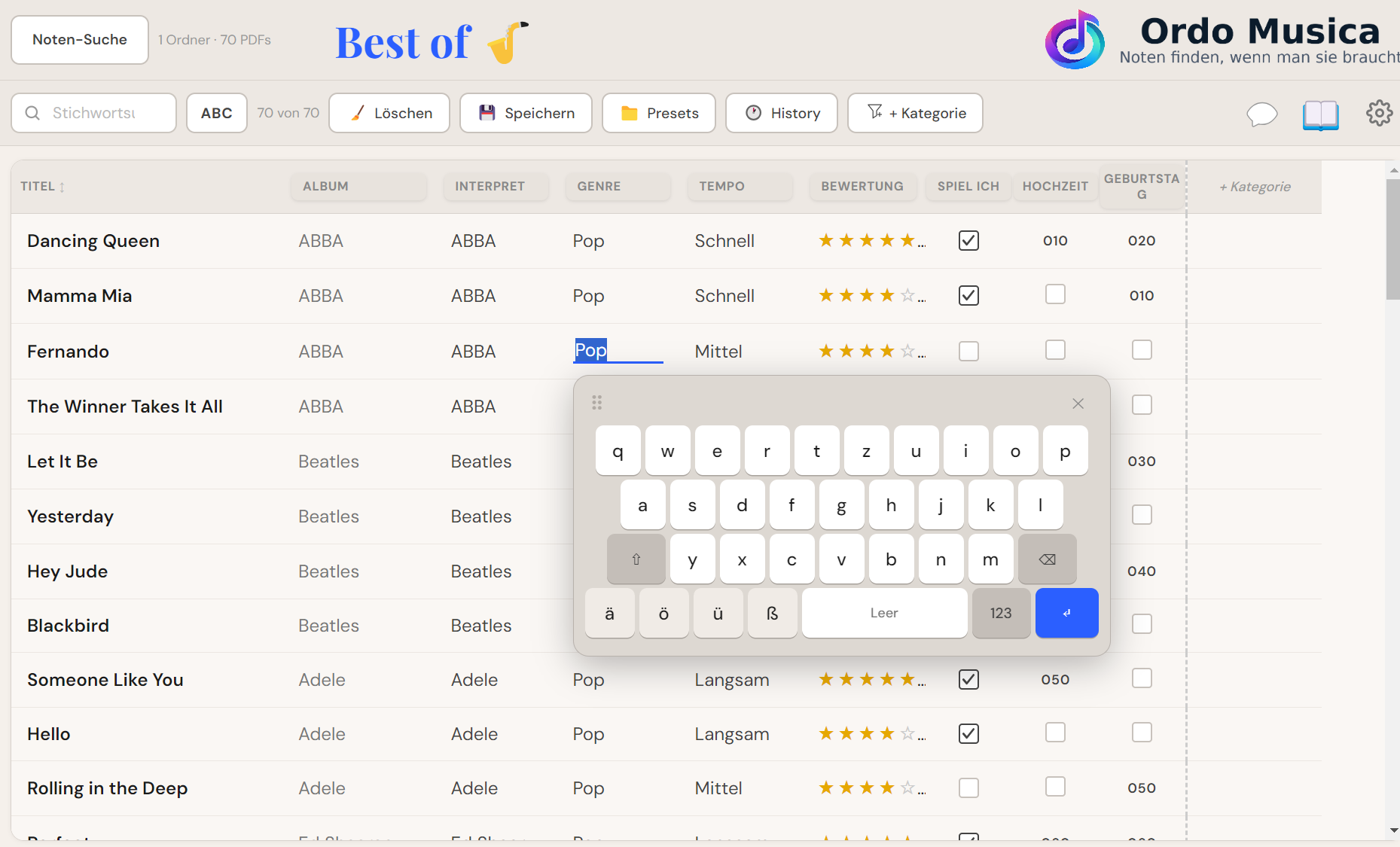This screenshot has height=847, width=1400.
Task: Open the book manual icon
Action: (x=1321, y=115)
